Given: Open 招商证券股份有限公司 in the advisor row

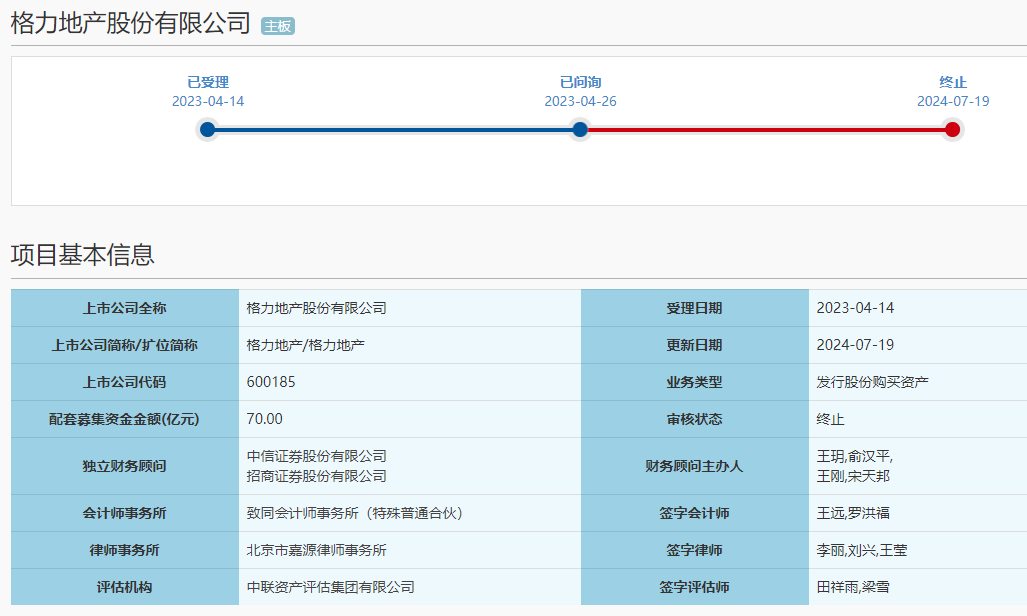Looking at the screenshot, I should tap(316, 476).
